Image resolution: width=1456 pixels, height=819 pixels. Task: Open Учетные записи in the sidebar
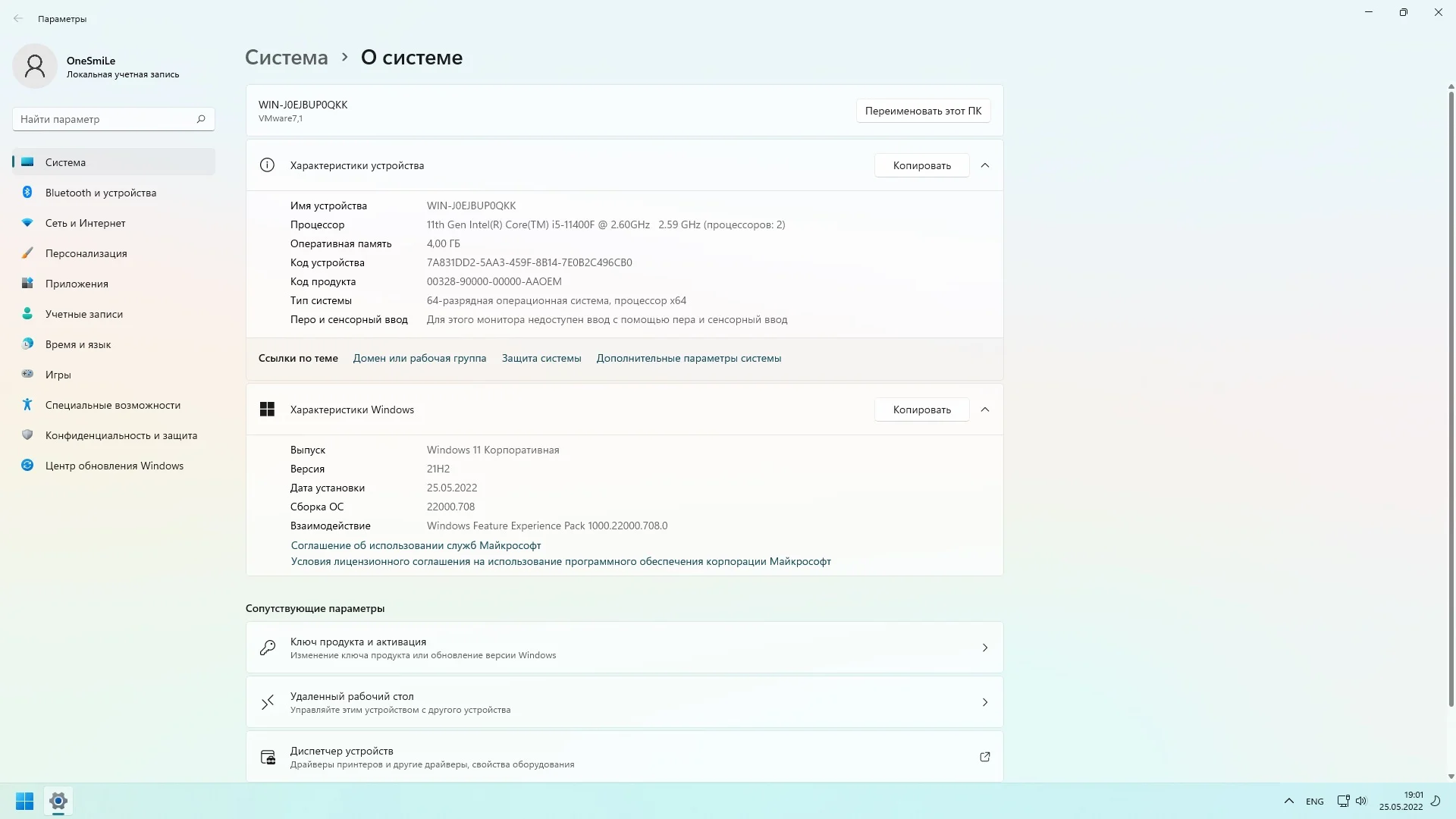83,314
